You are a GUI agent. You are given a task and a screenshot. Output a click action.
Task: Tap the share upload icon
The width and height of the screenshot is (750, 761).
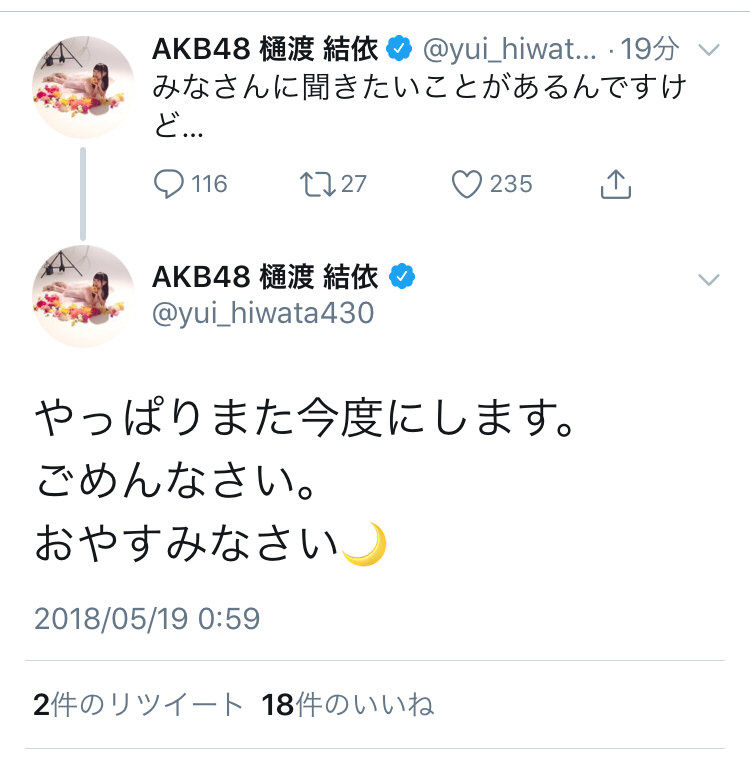616,184
